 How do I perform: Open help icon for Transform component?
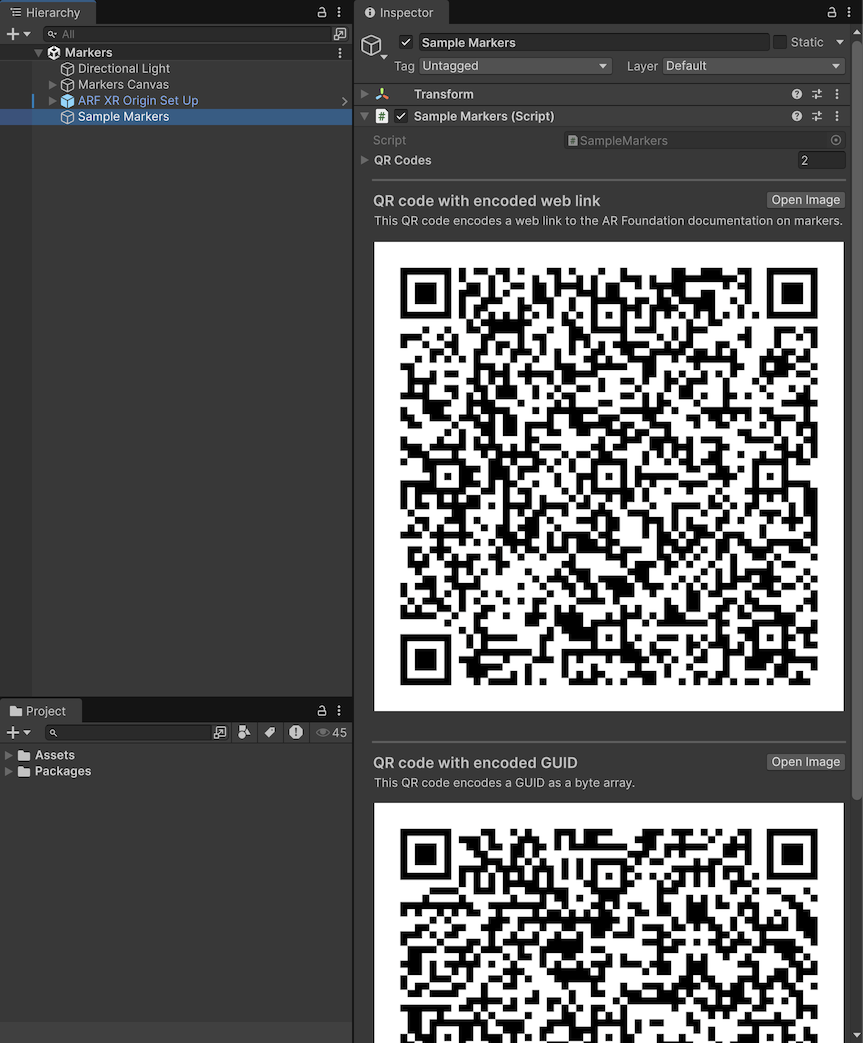[x=797, y=94]
